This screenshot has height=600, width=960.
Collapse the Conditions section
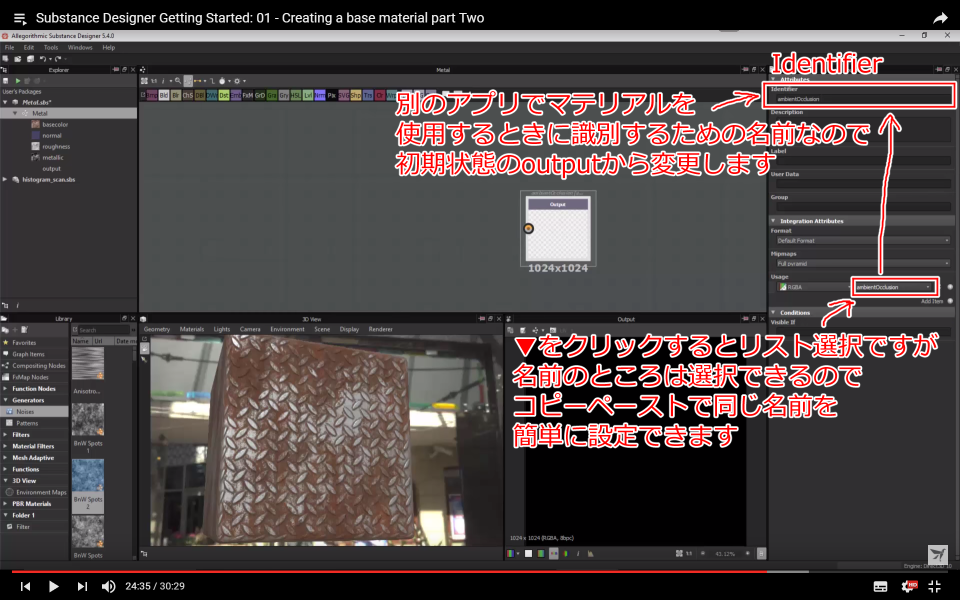pyautogui.click(x=773, y=312)
